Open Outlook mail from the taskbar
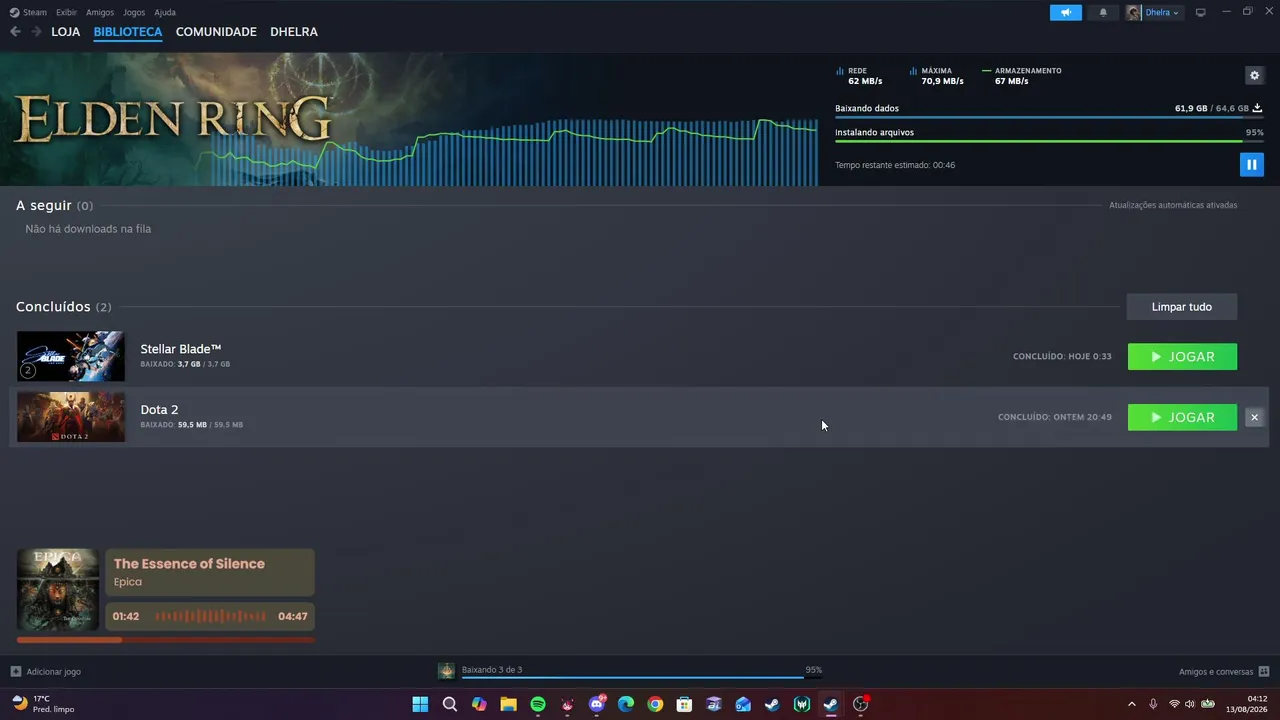 click(x=743, y=704)
